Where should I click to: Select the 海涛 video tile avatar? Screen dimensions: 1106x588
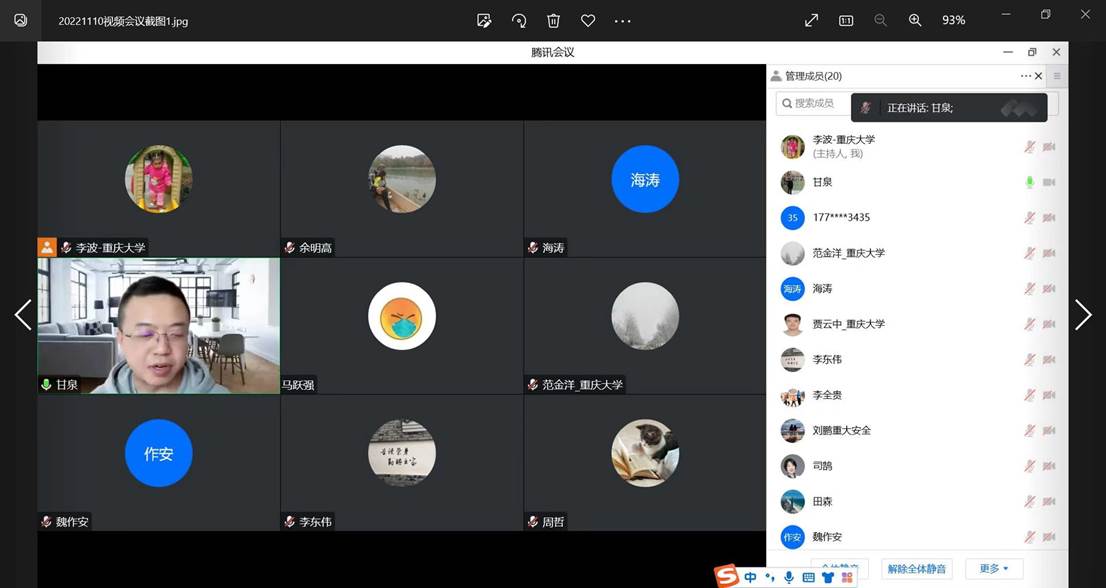645,179
